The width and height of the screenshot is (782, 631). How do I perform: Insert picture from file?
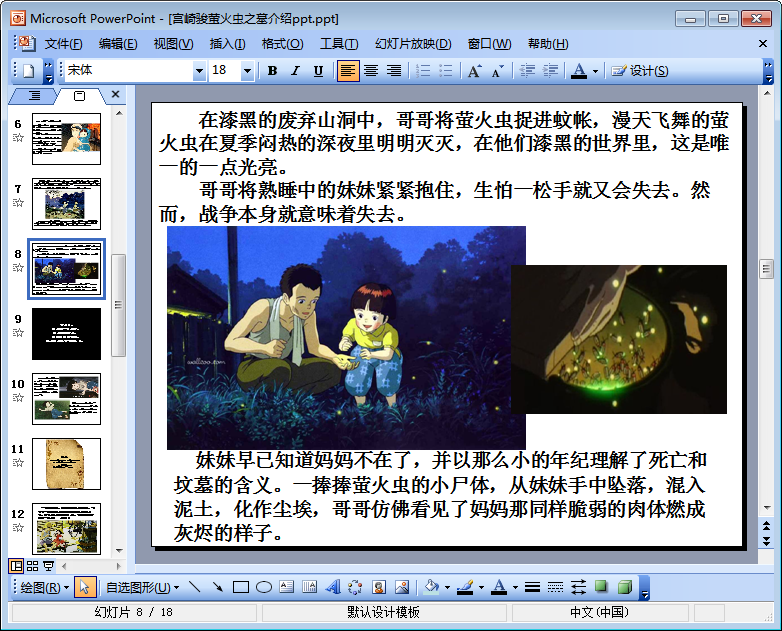pos(401,587)
